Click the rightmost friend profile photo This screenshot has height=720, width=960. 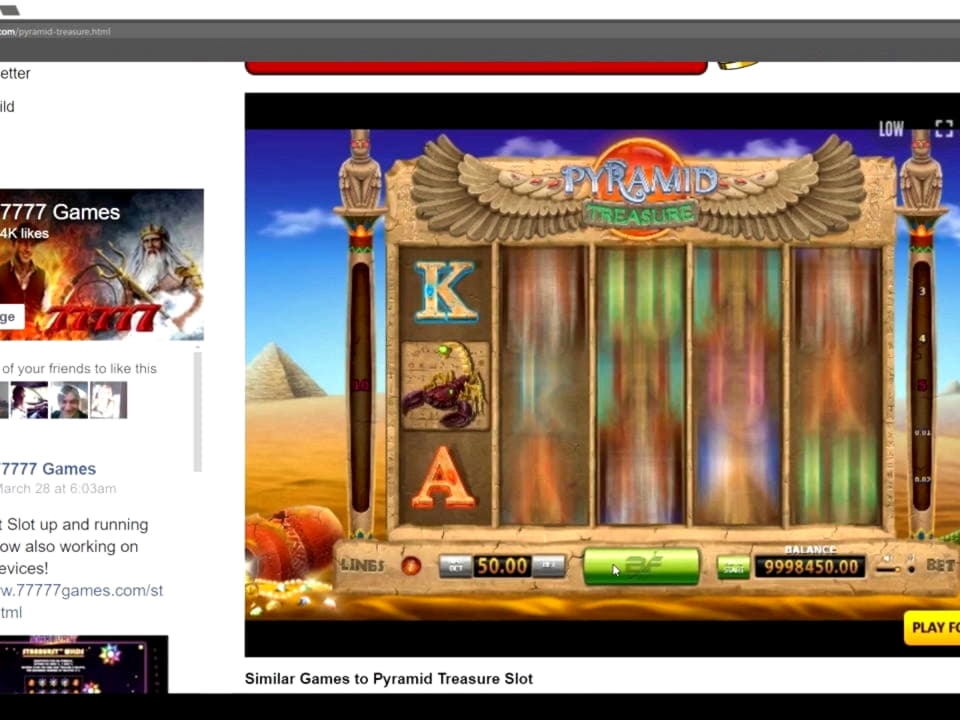coord(108,400)
